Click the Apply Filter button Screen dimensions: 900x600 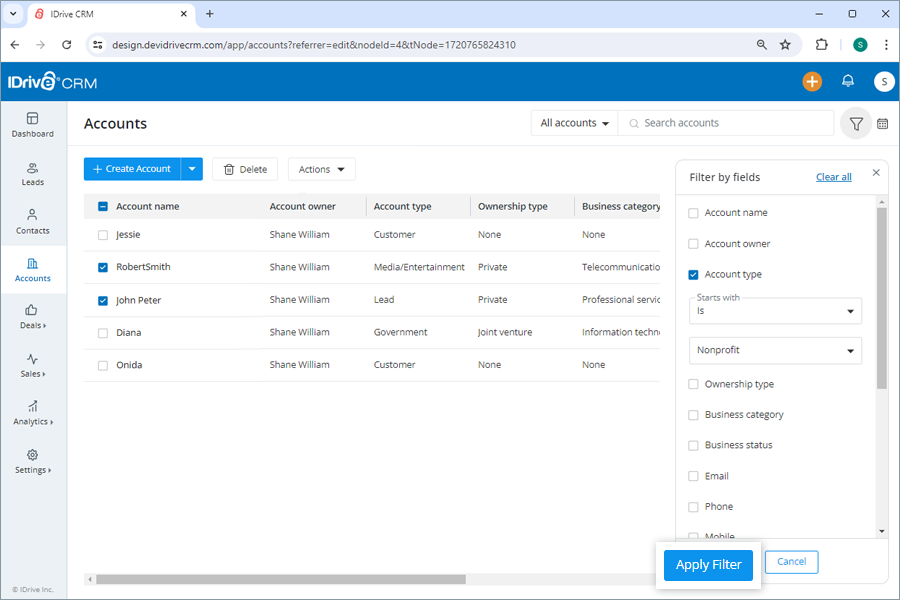tap(708, 565)
